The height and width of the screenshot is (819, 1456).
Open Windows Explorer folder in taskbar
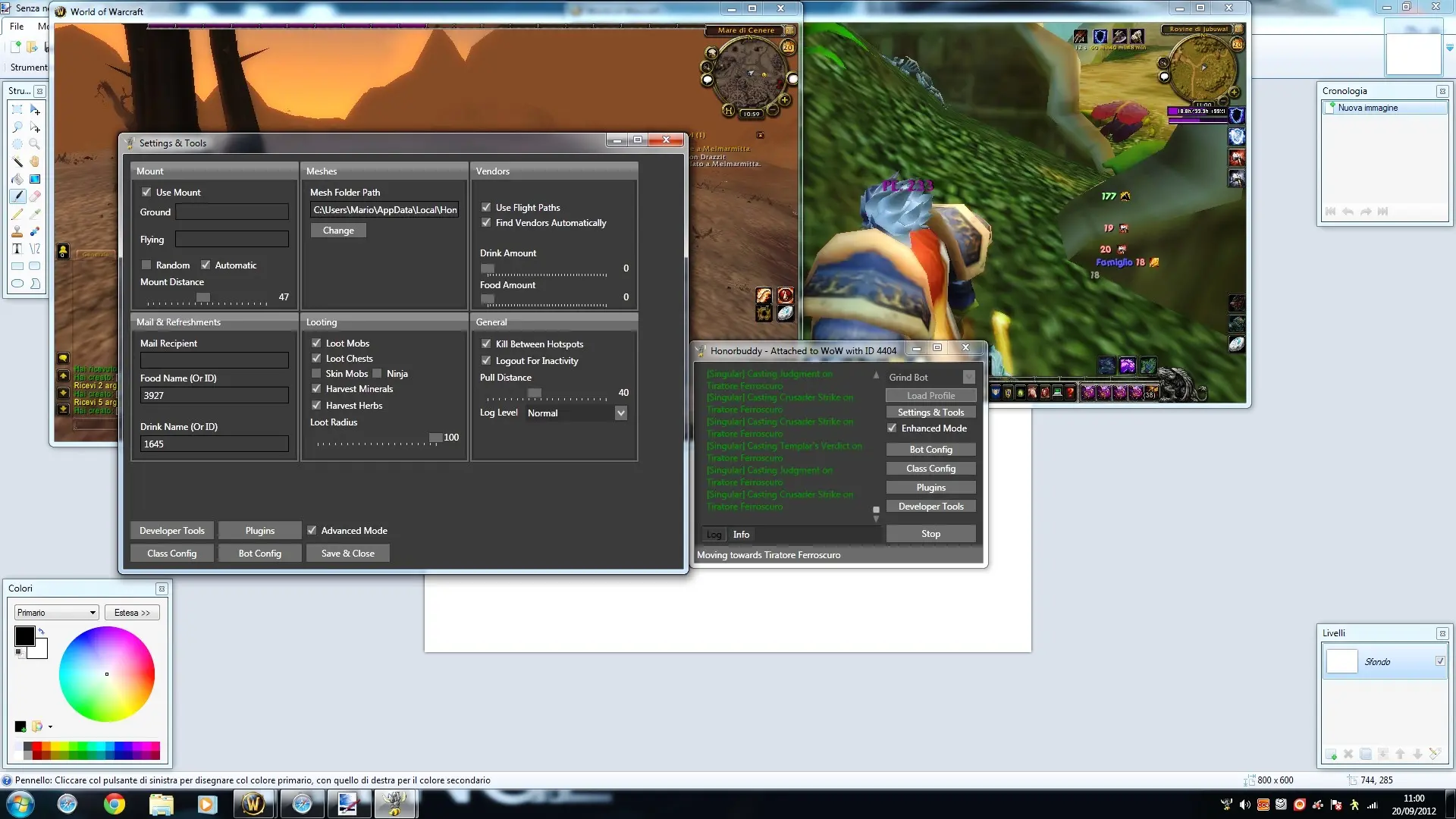(161, 804)
